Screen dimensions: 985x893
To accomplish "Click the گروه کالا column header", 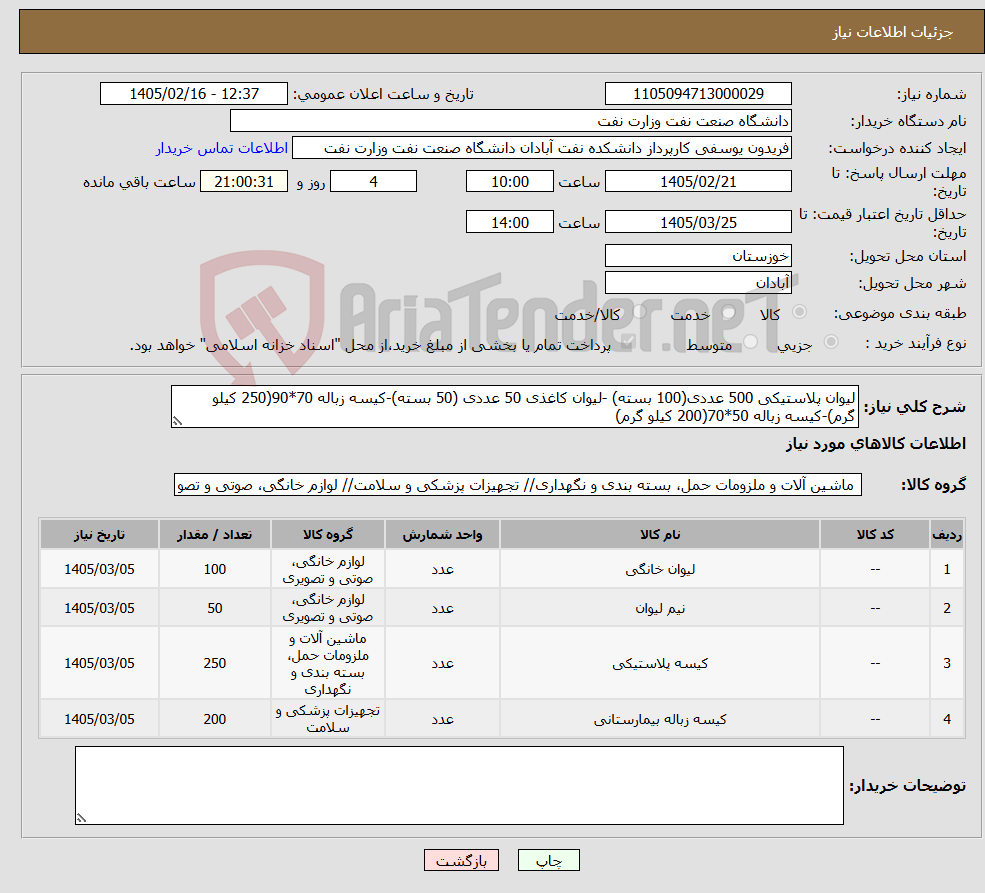I will (327, 534).
